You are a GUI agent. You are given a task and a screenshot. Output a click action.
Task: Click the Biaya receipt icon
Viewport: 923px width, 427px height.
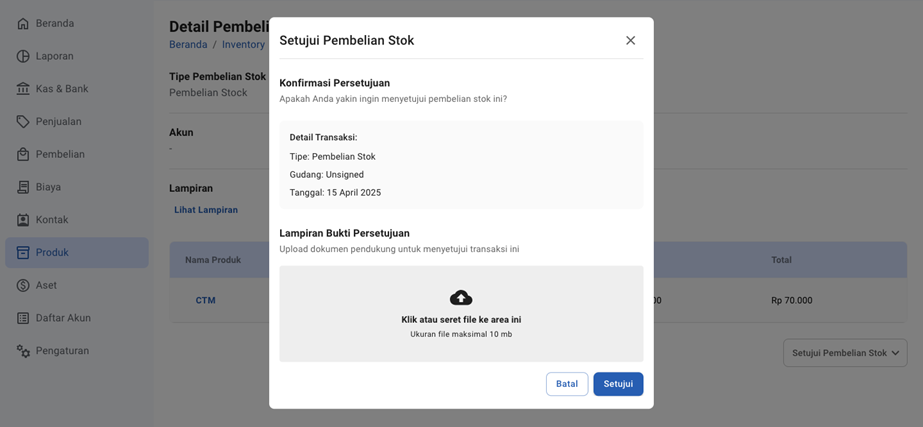(23, 187)
